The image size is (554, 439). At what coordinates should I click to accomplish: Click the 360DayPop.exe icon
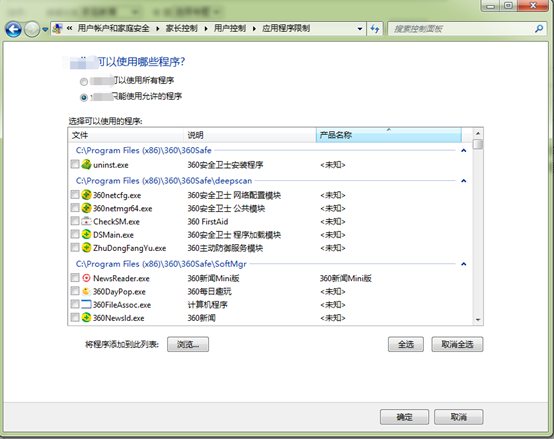86,291
